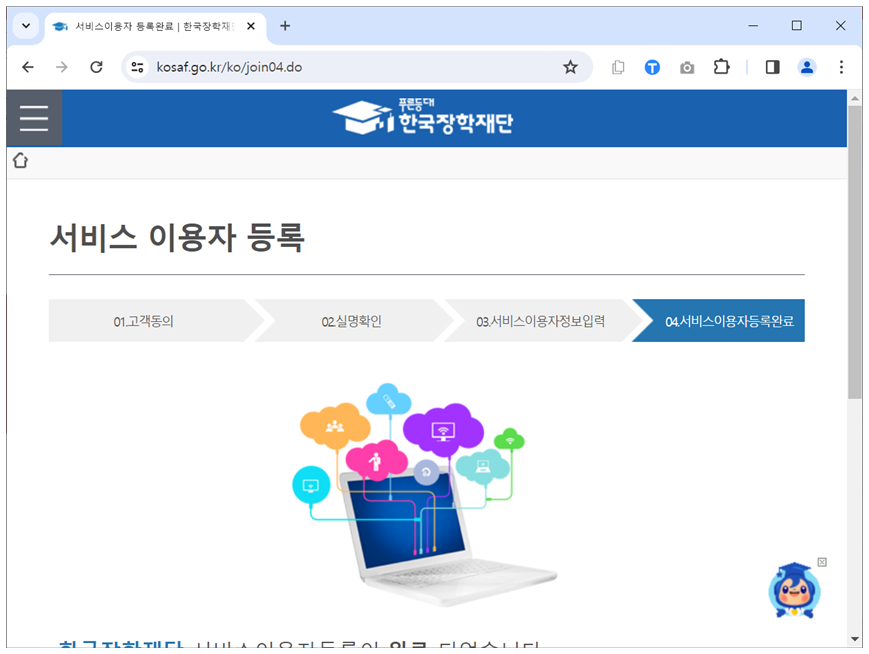
Task: Toggle the browser side panel
Action: 772,67
